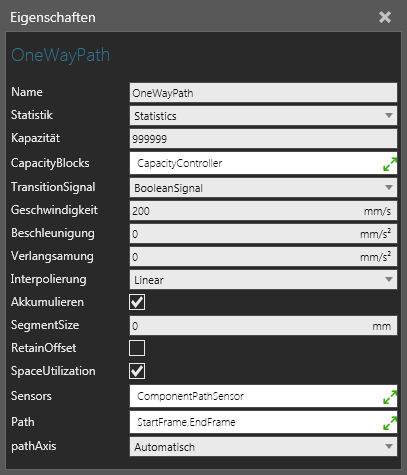Expand the CapacityBlocks green arrows icon
Screen dimensions: 407x475
click(x=390, y=164)
